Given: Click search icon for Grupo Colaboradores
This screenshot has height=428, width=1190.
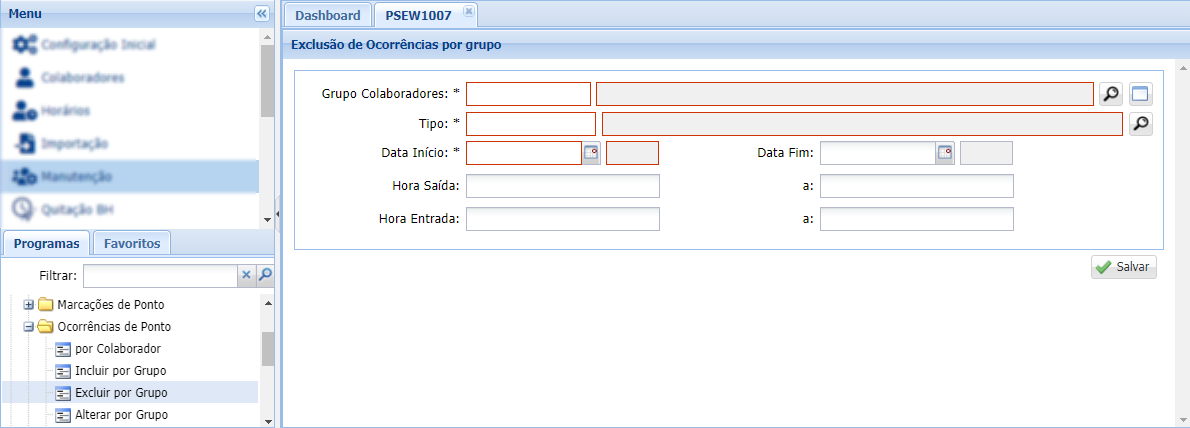Looking at the screenshot, I should (x=1110, y=94).
